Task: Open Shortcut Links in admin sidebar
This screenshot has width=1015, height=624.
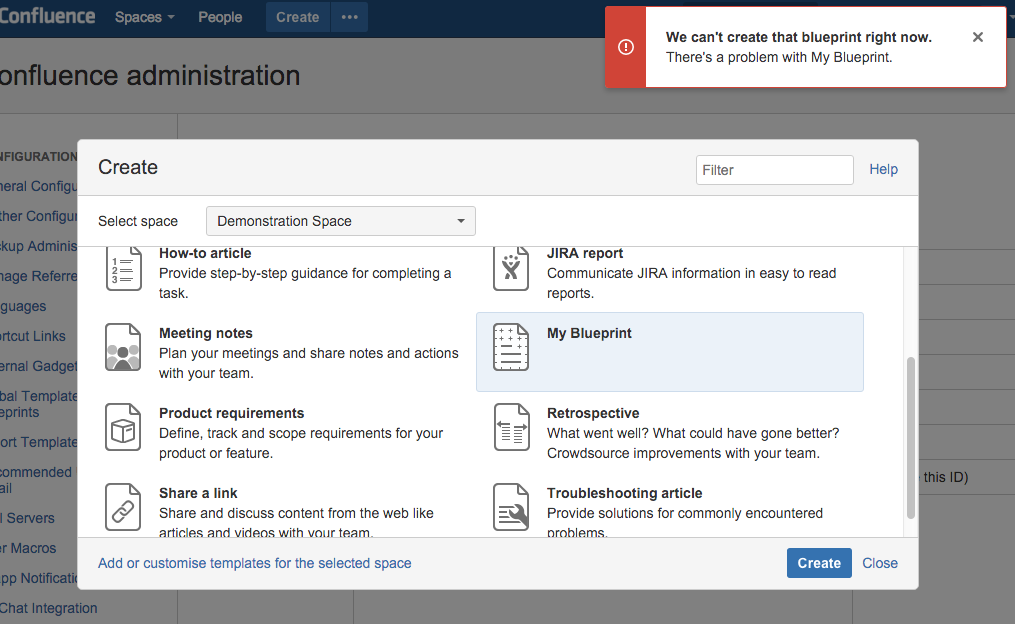Action: point(33,336)
